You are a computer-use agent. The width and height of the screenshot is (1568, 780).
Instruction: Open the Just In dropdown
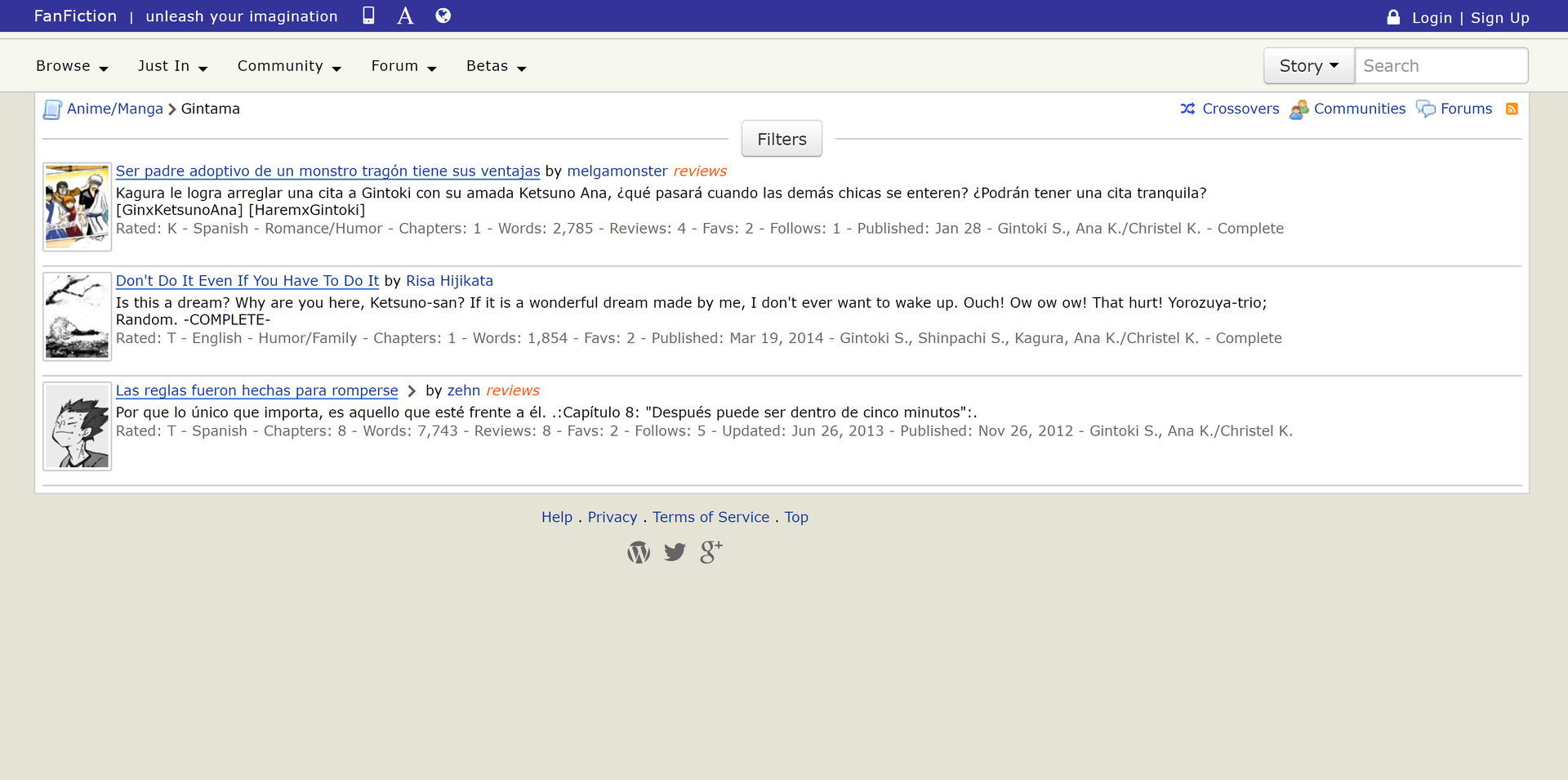[x=172, y=66]
